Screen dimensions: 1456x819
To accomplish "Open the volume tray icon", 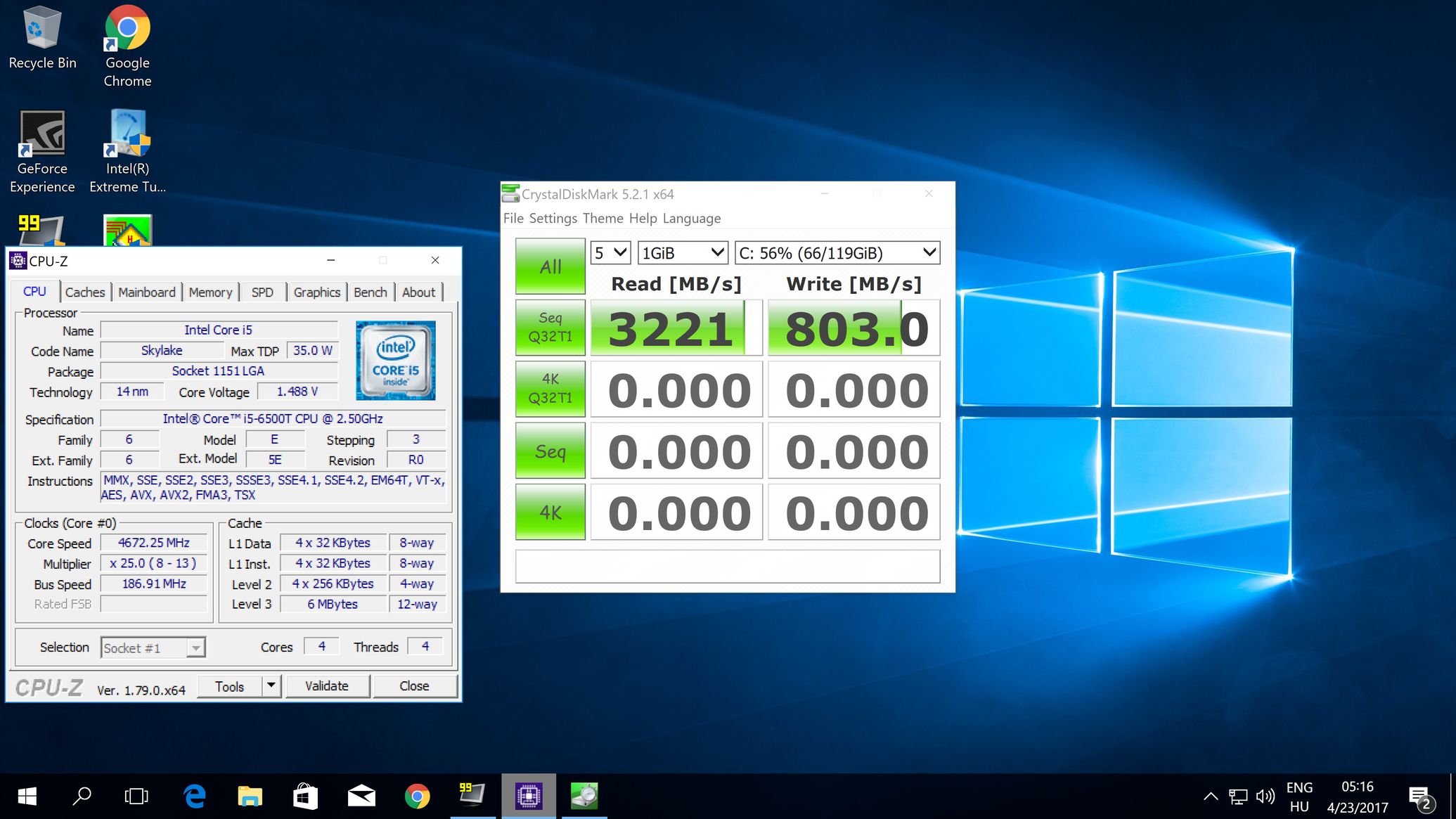I will click(x=1265, y=797).
